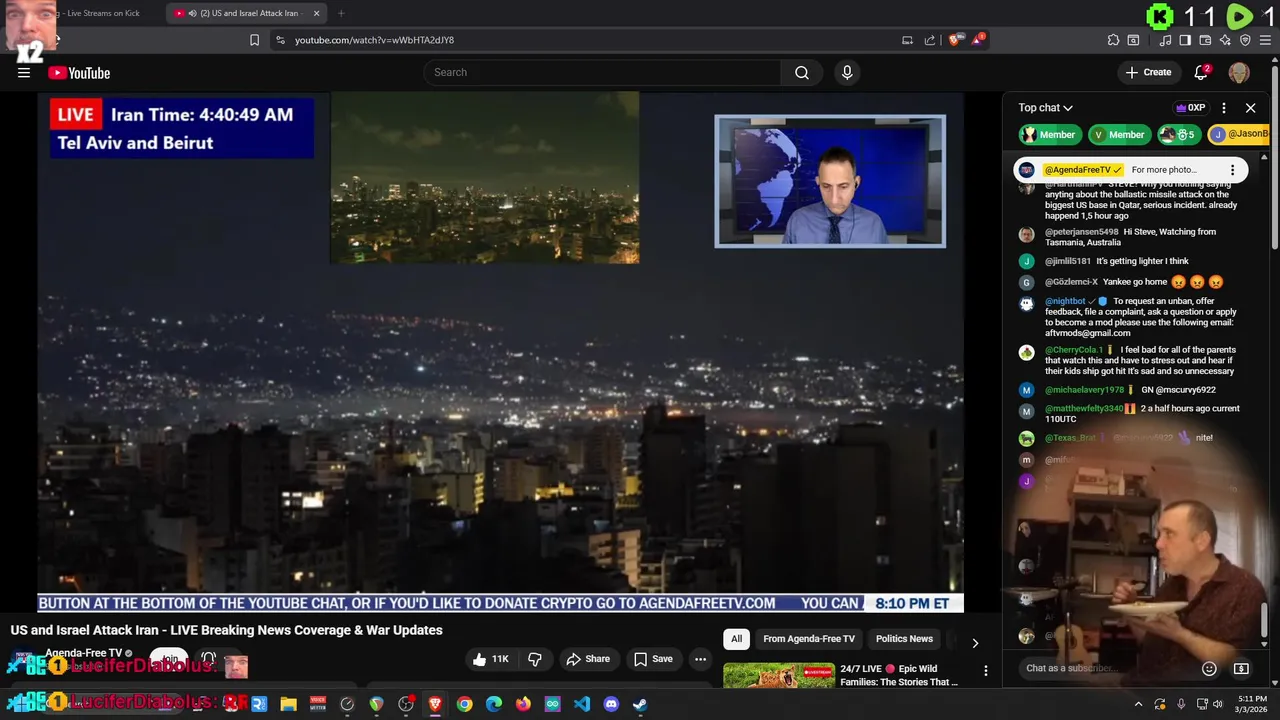Click the site settings icon beside the URL
The image size is (1280, 720).
[x=280, y=40]
